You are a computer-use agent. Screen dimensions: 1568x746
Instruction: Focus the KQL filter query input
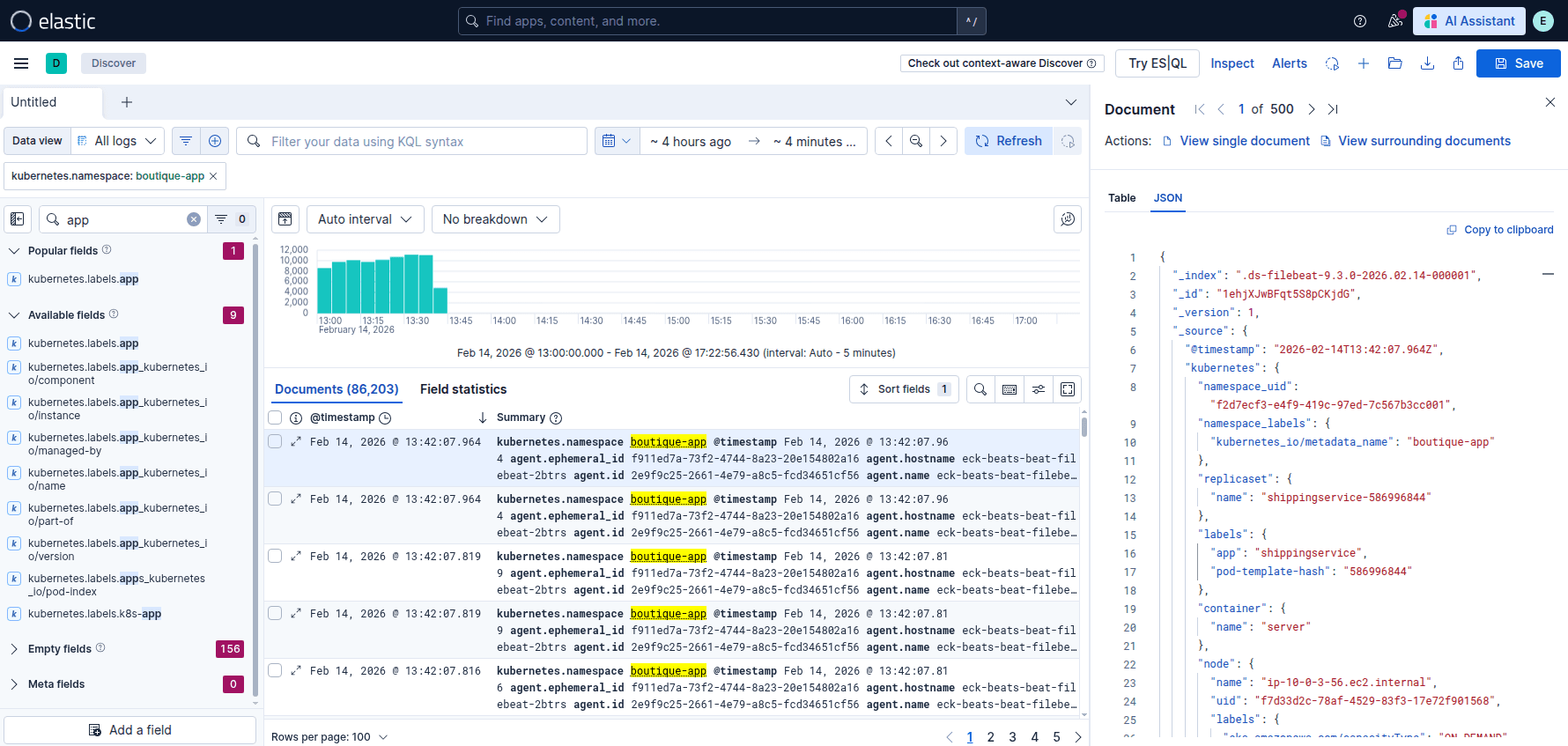(412, 141)
